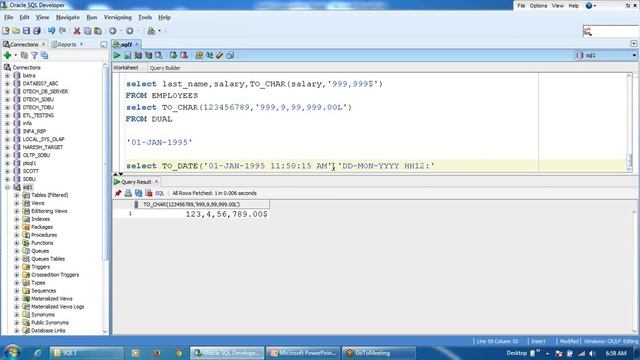Screen dimensions: 640x360
Task: Open the Versioning menu
Action: pos(118,18)
